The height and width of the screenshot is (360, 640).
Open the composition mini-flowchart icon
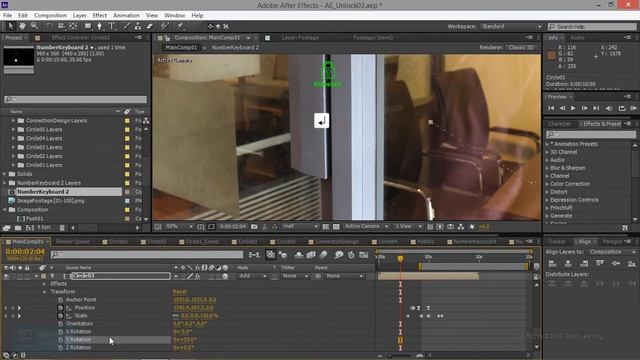pos(255,255)
